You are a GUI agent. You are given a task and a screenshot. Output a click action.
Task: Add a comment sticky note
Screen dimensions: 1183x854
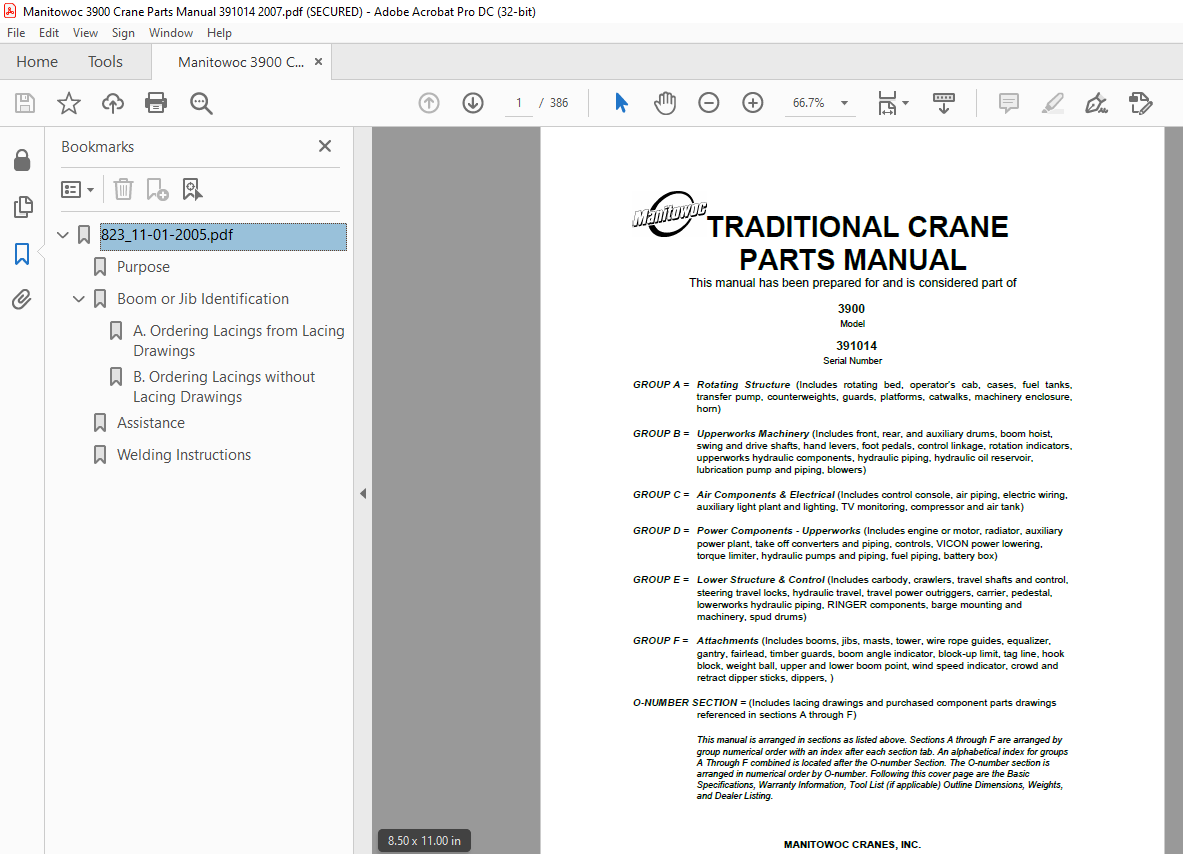pyautogui.click(x=1009, y=103)
